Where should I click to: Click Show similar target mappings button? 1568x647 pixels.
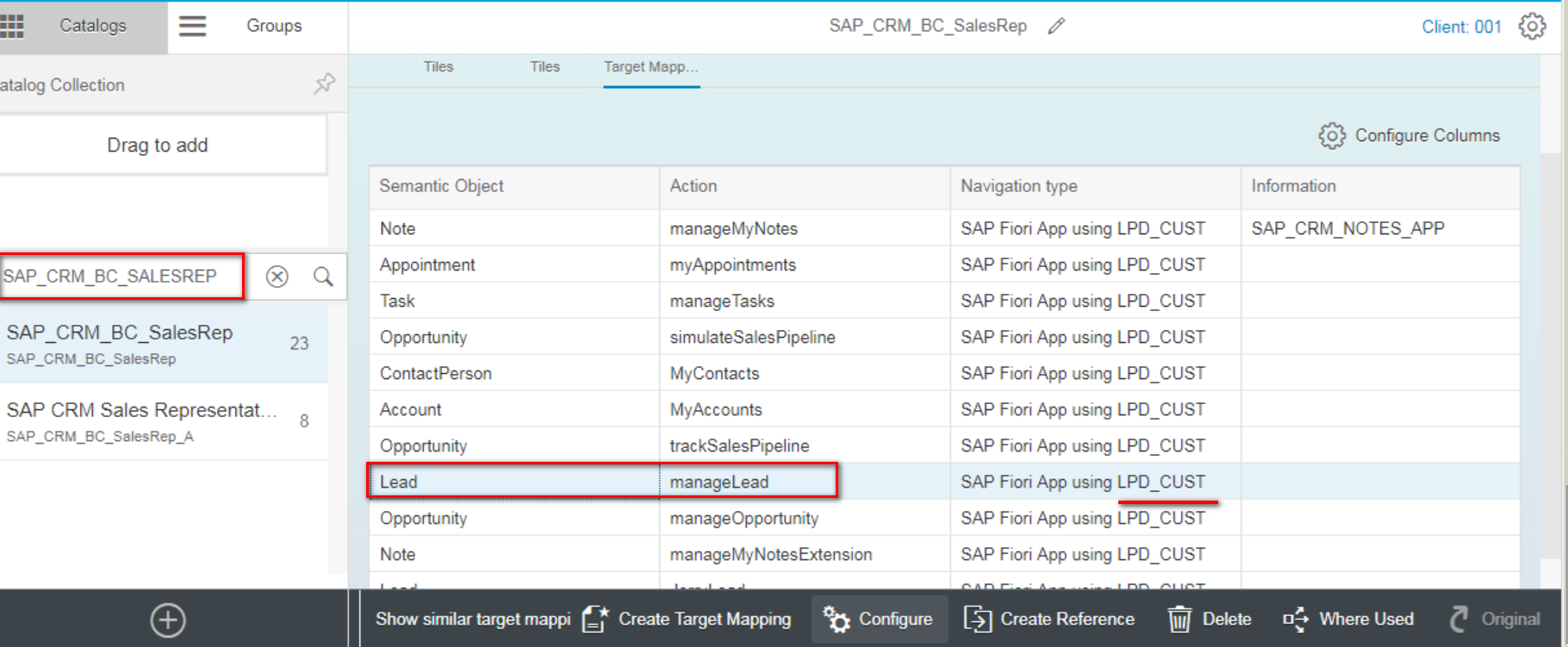[x=473, y=619]
